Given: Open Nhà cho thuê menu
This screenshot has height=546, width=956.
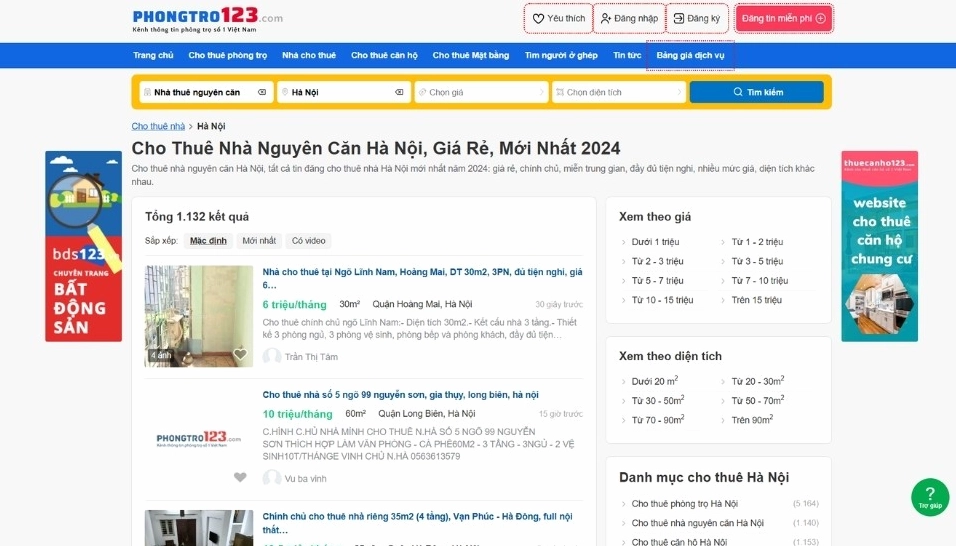Looking at the screenshot, I should click(x=309, y=55).
